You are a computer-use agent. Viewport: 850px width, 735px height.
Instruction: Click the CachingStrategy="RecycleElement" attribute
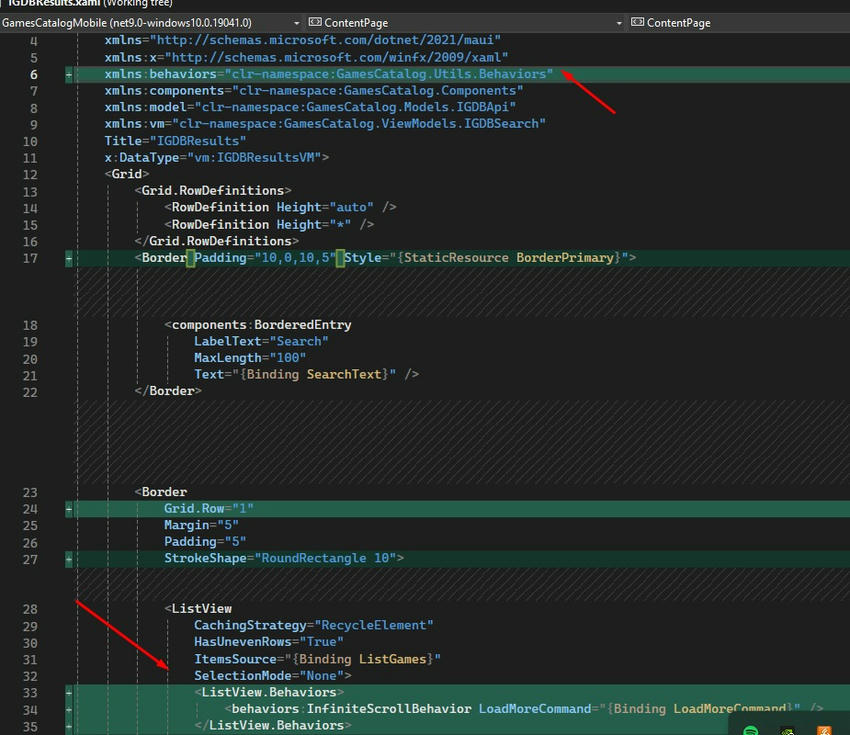314,626
